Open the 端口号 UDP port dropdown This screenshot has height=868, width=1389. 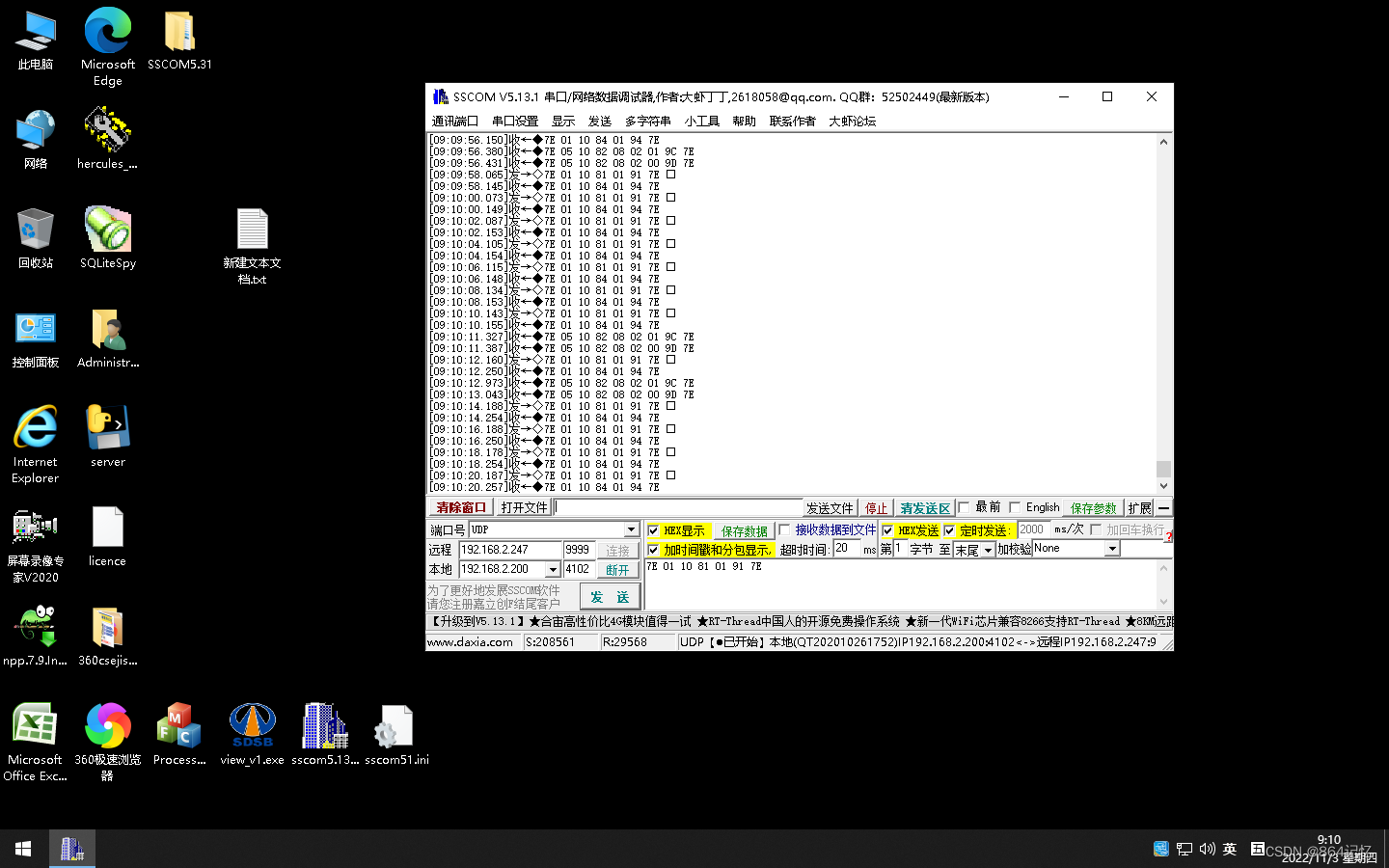point(631,529)
